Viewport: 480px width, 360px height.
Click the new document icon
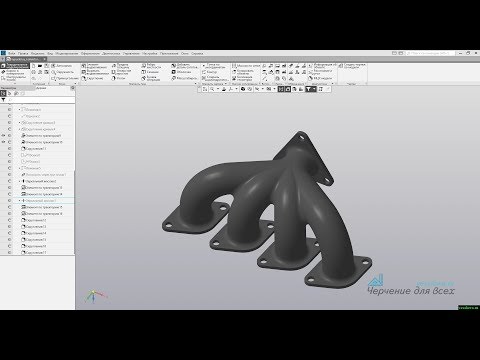coord(34,66)
